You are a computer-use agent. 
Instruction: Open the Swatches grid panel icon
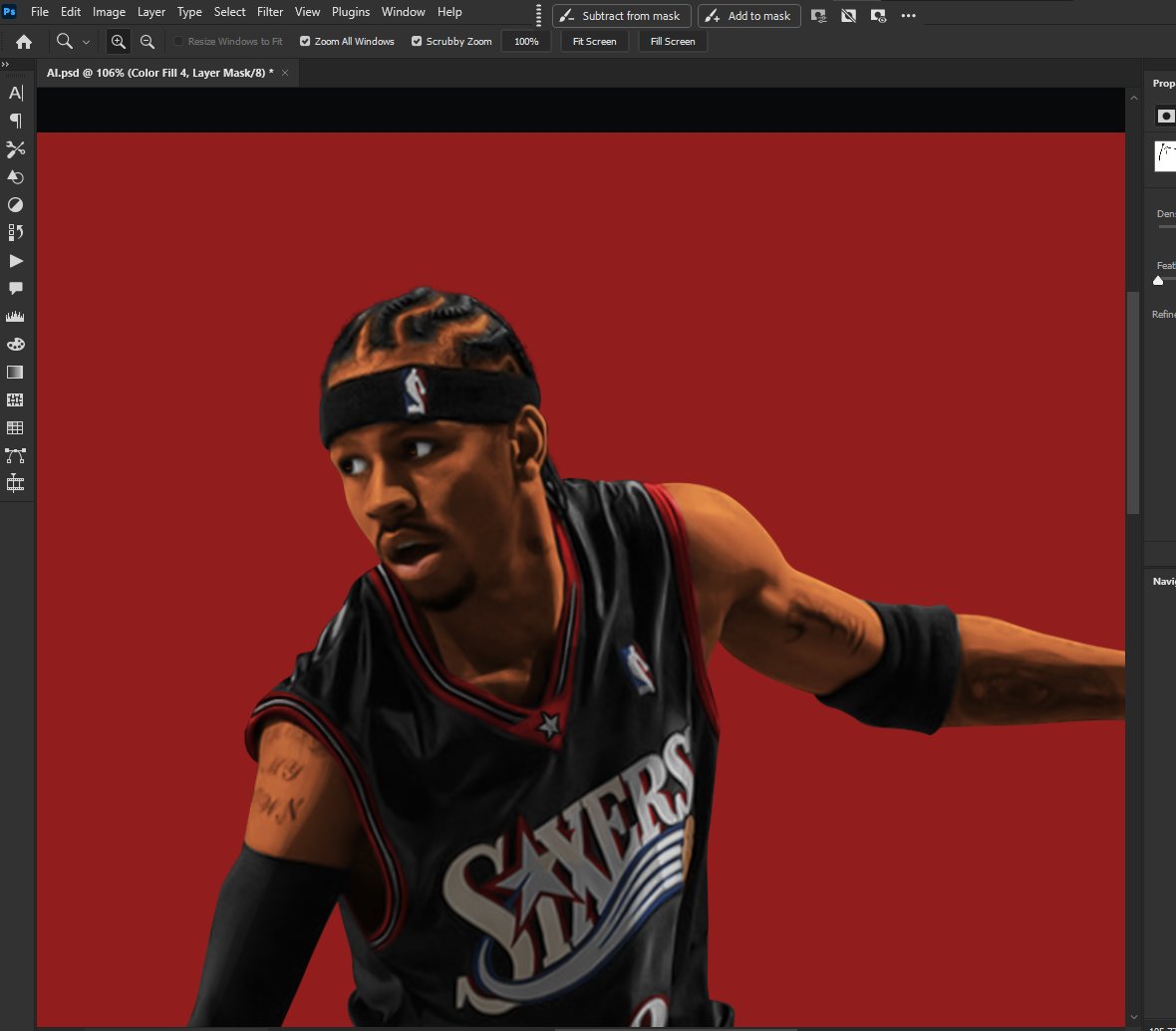point(15,428)
